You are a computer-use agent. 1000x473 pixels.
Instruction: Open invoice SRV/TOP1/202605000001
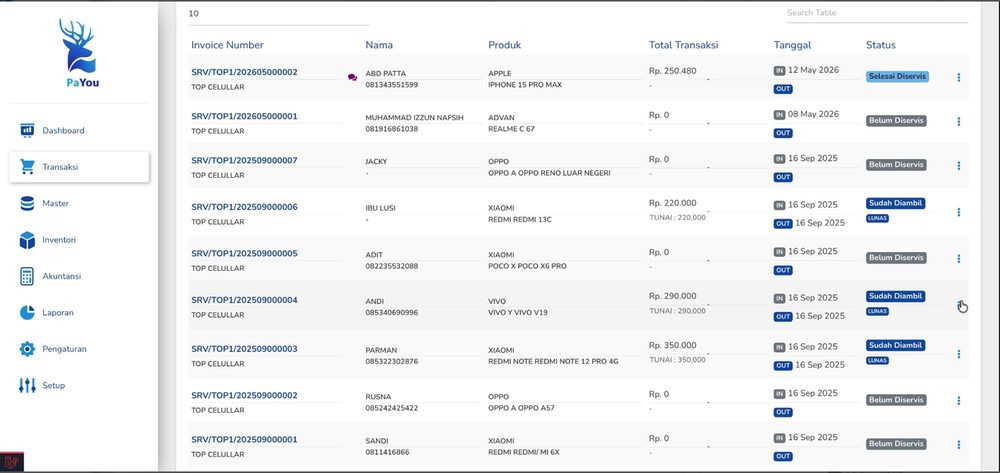(x=244, y=117)
